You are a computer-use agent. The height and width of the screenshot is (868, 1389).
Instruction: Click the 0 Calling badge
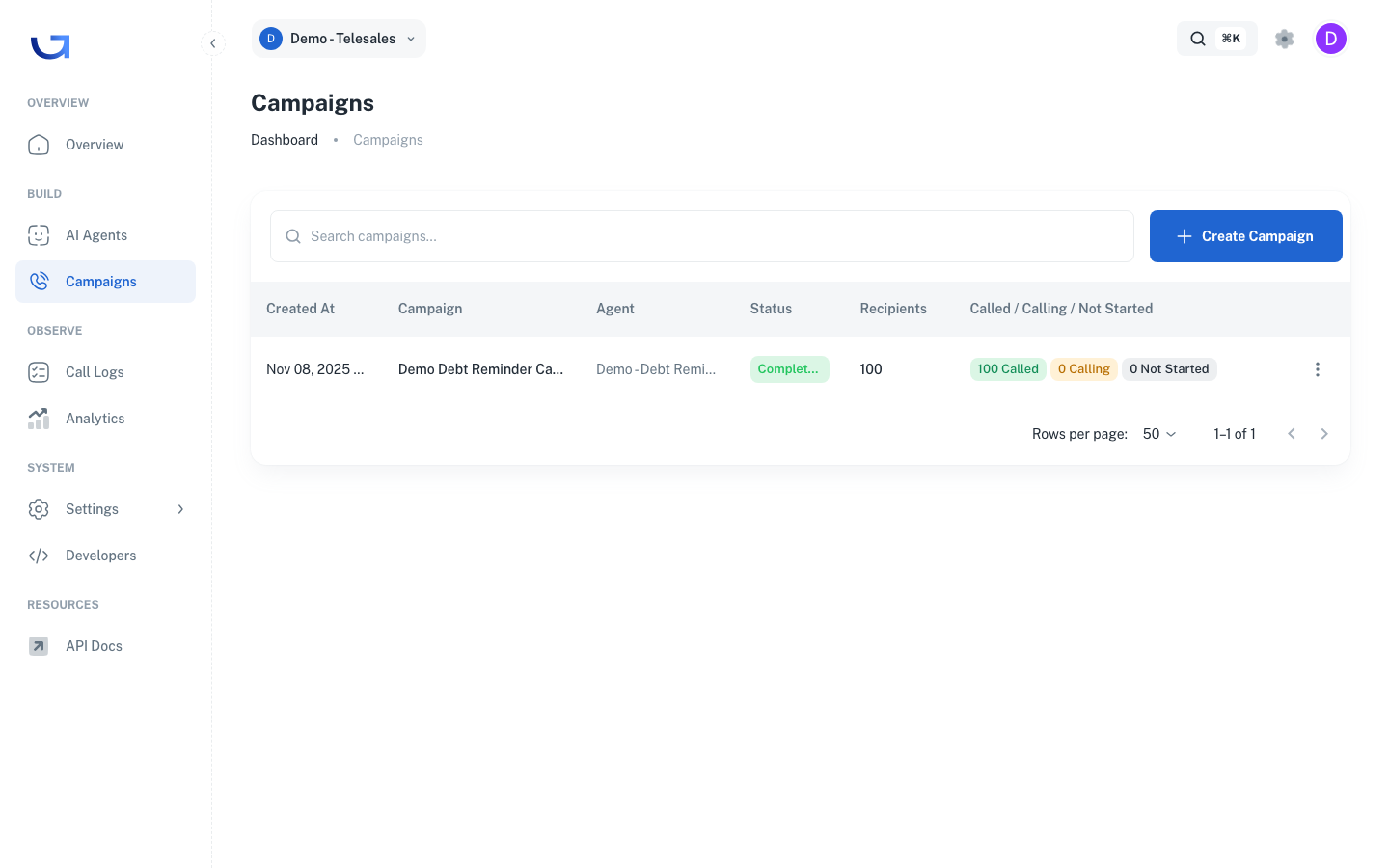(x=1084, y=369)
